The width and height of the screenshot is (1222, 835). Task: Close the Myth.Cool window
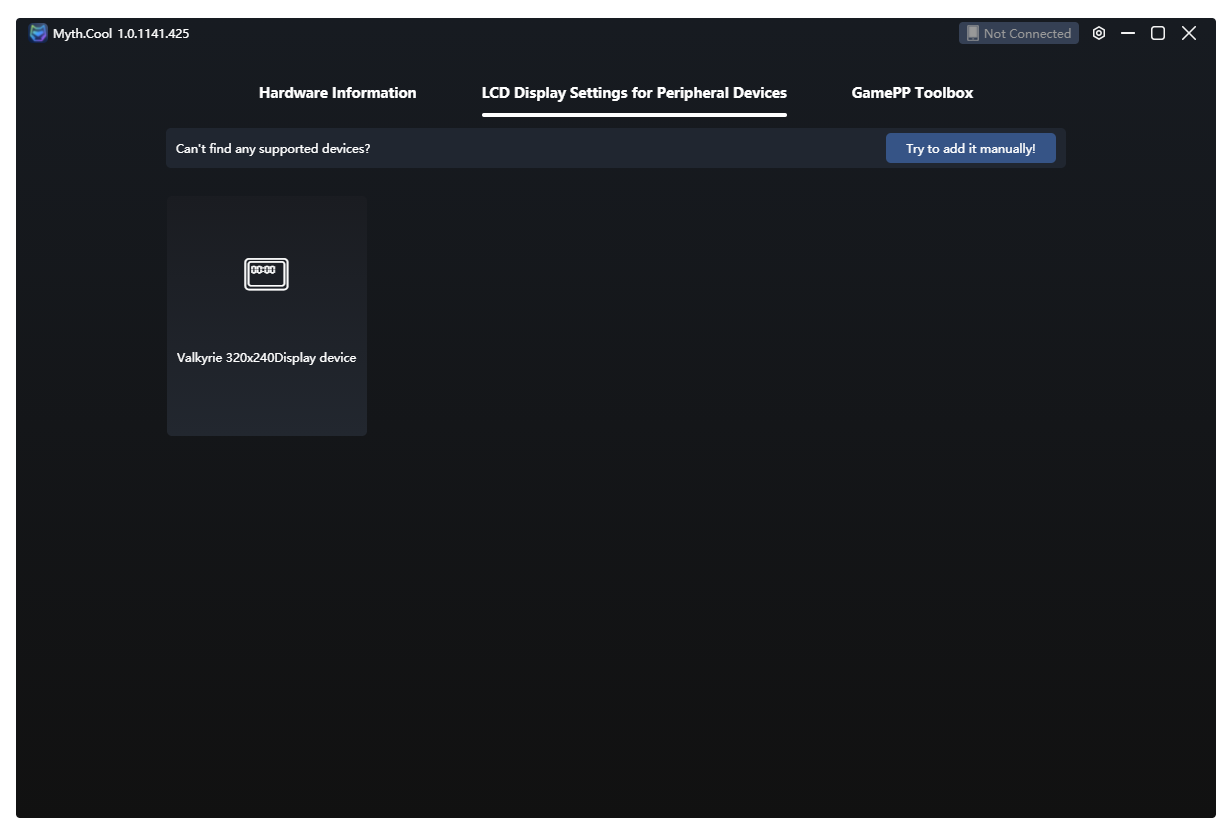coord(1188,33)
